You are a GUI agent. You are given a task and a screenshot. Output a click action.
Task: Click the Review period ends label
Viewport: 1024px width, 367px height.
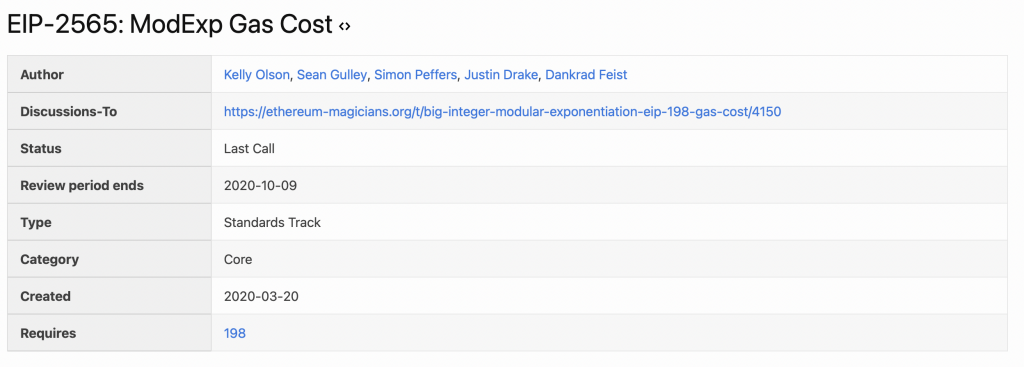(x=82, y=185)
